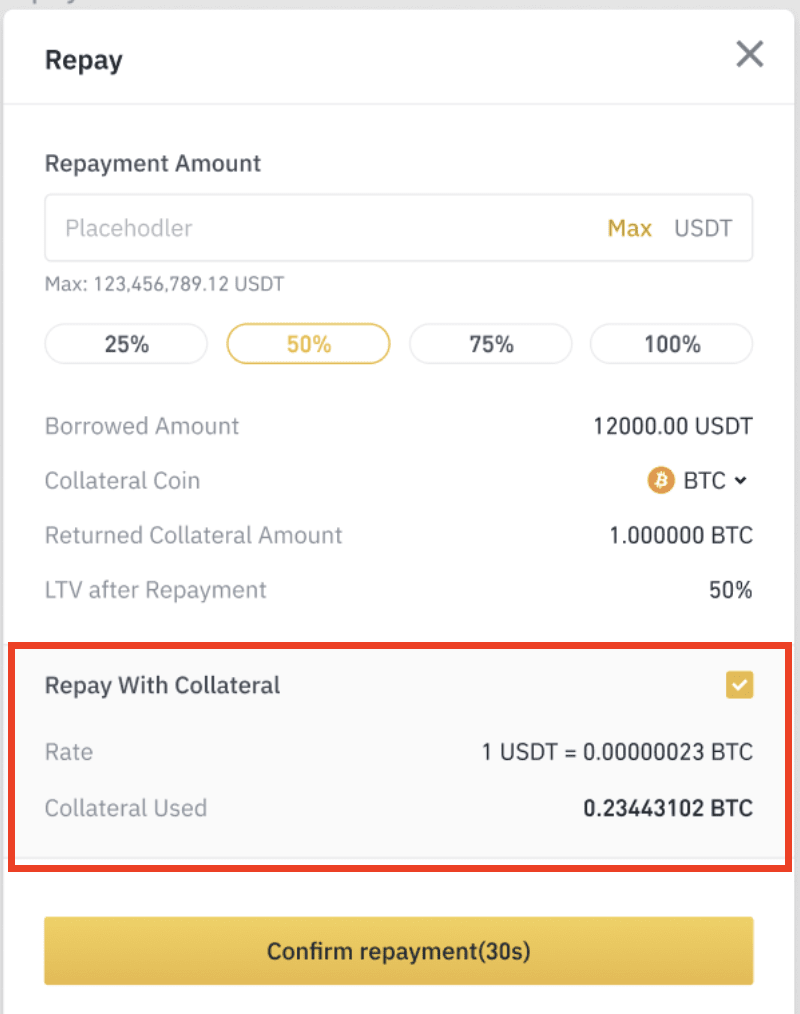Click the Max link in amount field
The image size is (800, 1014).
[629, 228]
